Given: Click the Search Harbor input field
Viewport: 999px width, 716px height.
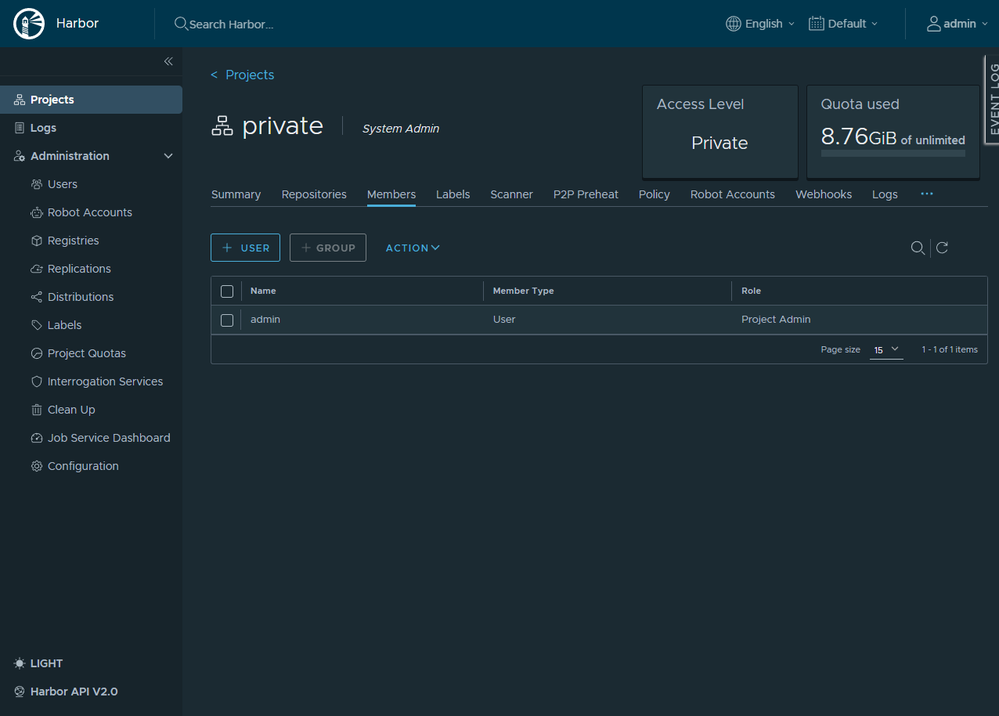Looking at the screenshot, I should (231, 24).
